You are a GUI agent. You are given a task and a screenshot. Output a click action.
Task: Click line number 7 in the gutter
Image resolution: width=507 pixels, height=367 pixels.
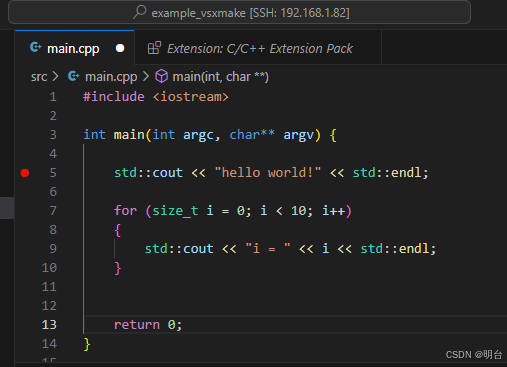pyautogui.click(x=53, y=211)
